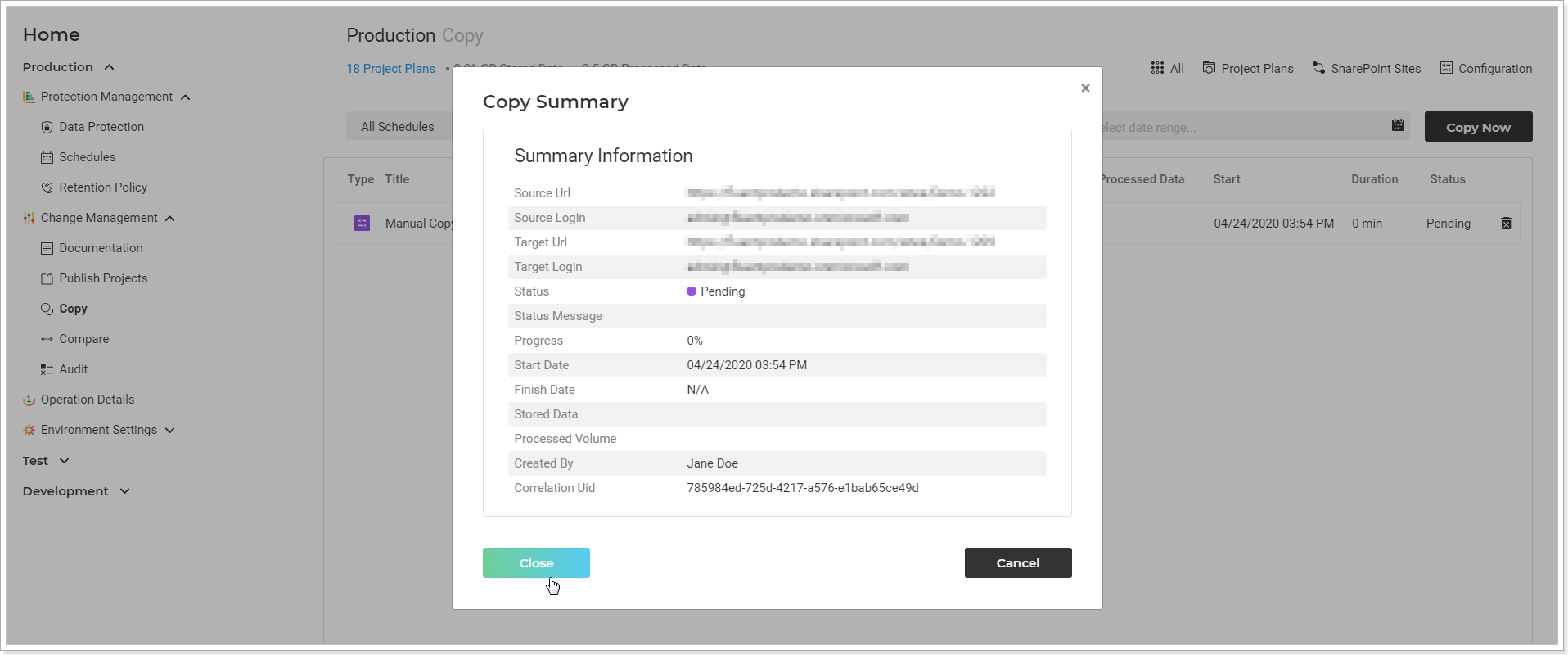
Task: Expand the Test section chevron
Action: pos(64,461)
